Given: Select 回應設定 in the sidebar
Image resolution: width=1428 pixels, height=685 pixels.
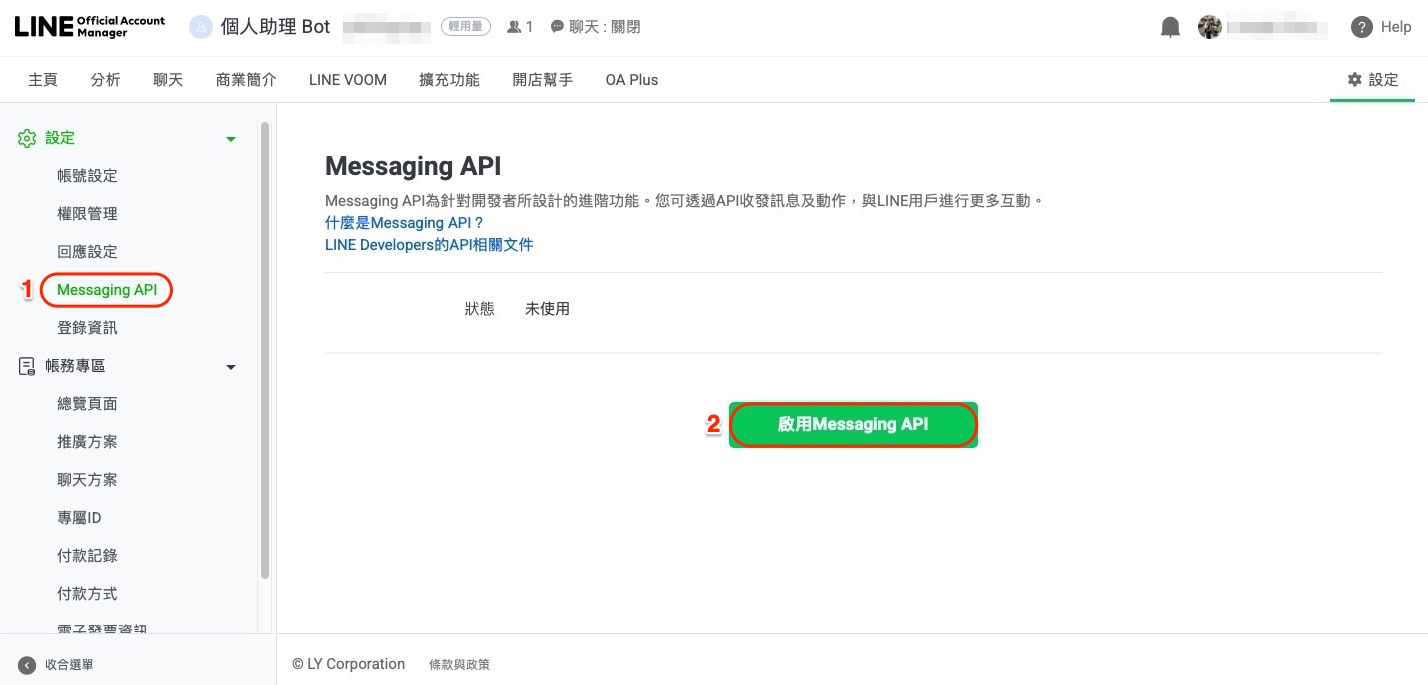Looking at the screenshot, I should (87, 252).
